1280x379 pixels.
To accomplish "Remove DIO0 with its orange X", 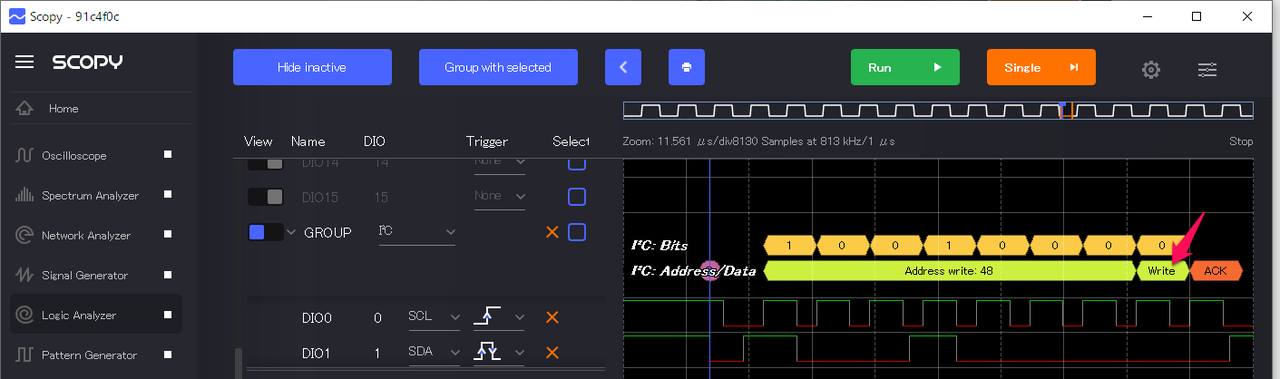I will click(551, 318).
